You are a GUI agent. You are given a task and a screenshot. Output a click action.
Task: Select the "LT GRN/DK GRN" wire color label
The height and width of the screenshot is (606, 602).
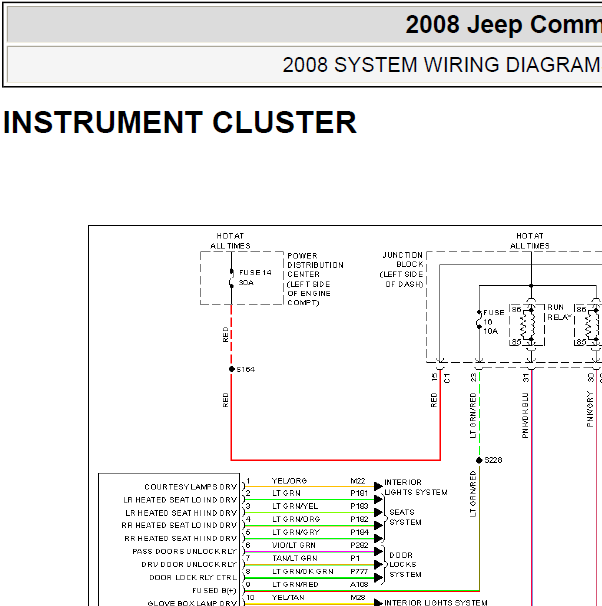[x=303, y=571]
